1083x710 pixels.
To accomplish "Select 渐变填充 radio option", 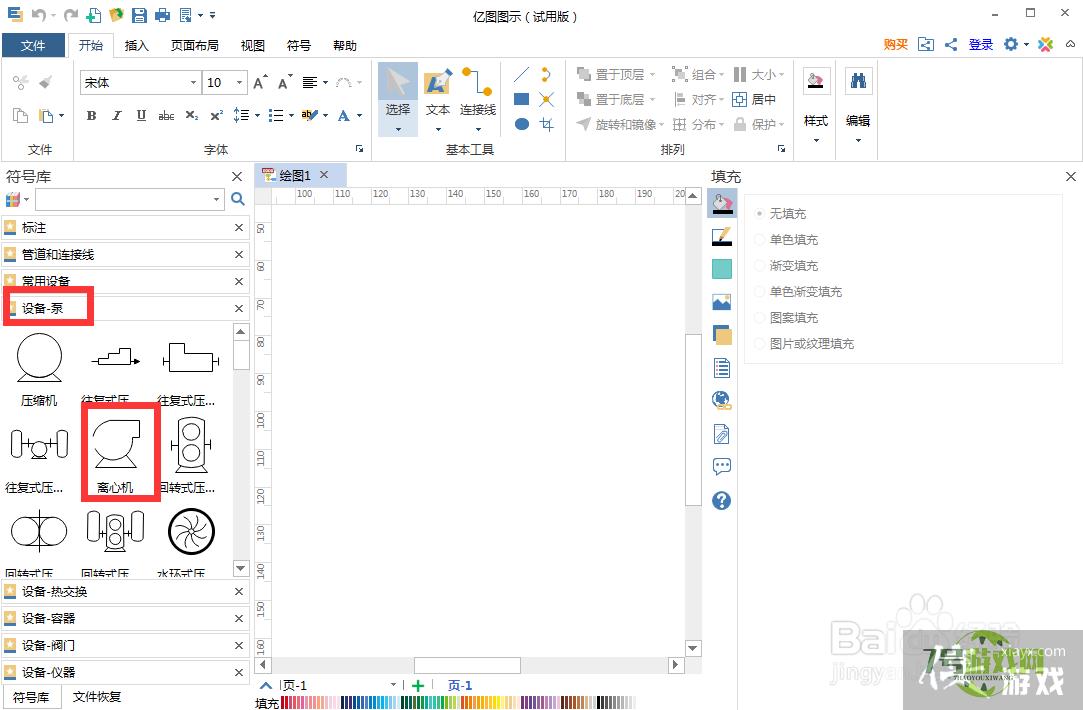I will 759,265.
